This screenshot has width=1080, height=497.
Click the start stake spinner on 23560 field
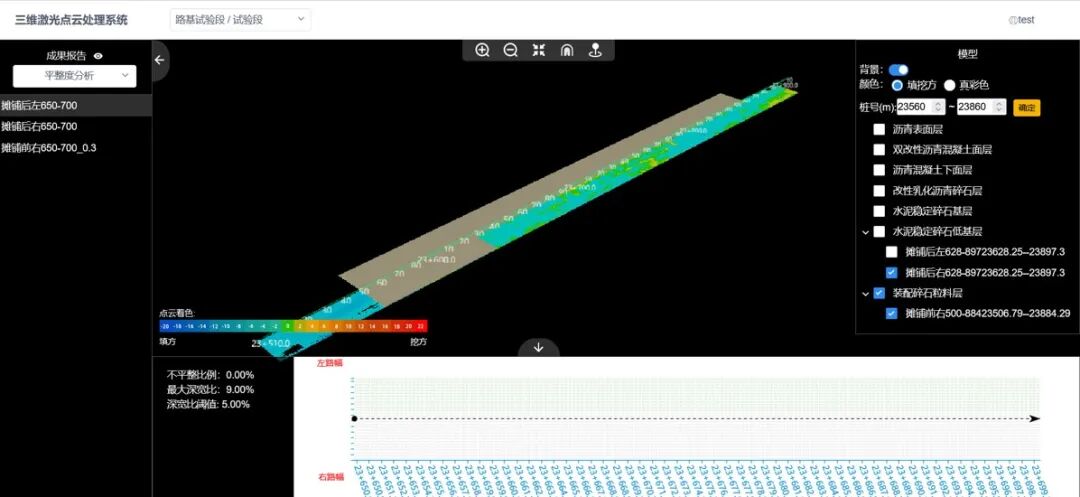click(x=937, y=107)
